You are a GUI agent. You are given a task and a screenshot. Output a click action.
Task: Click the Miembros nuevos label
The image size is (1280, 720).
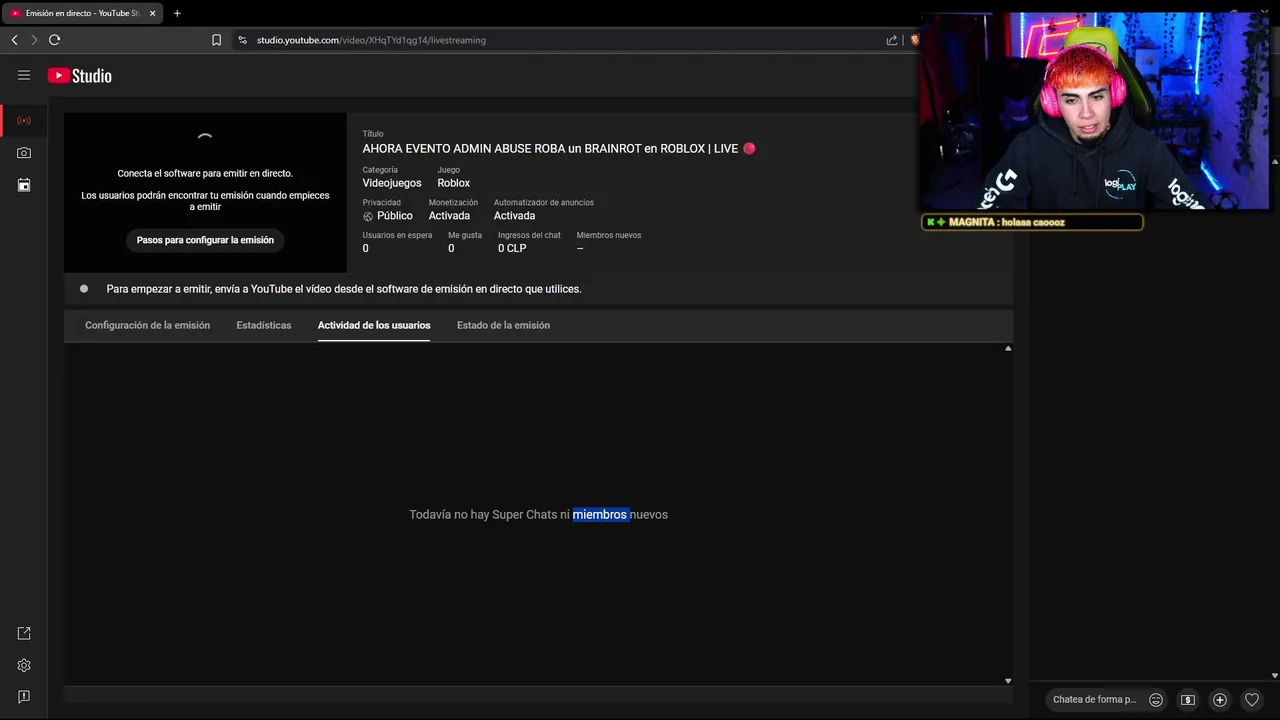pos(609,235)
